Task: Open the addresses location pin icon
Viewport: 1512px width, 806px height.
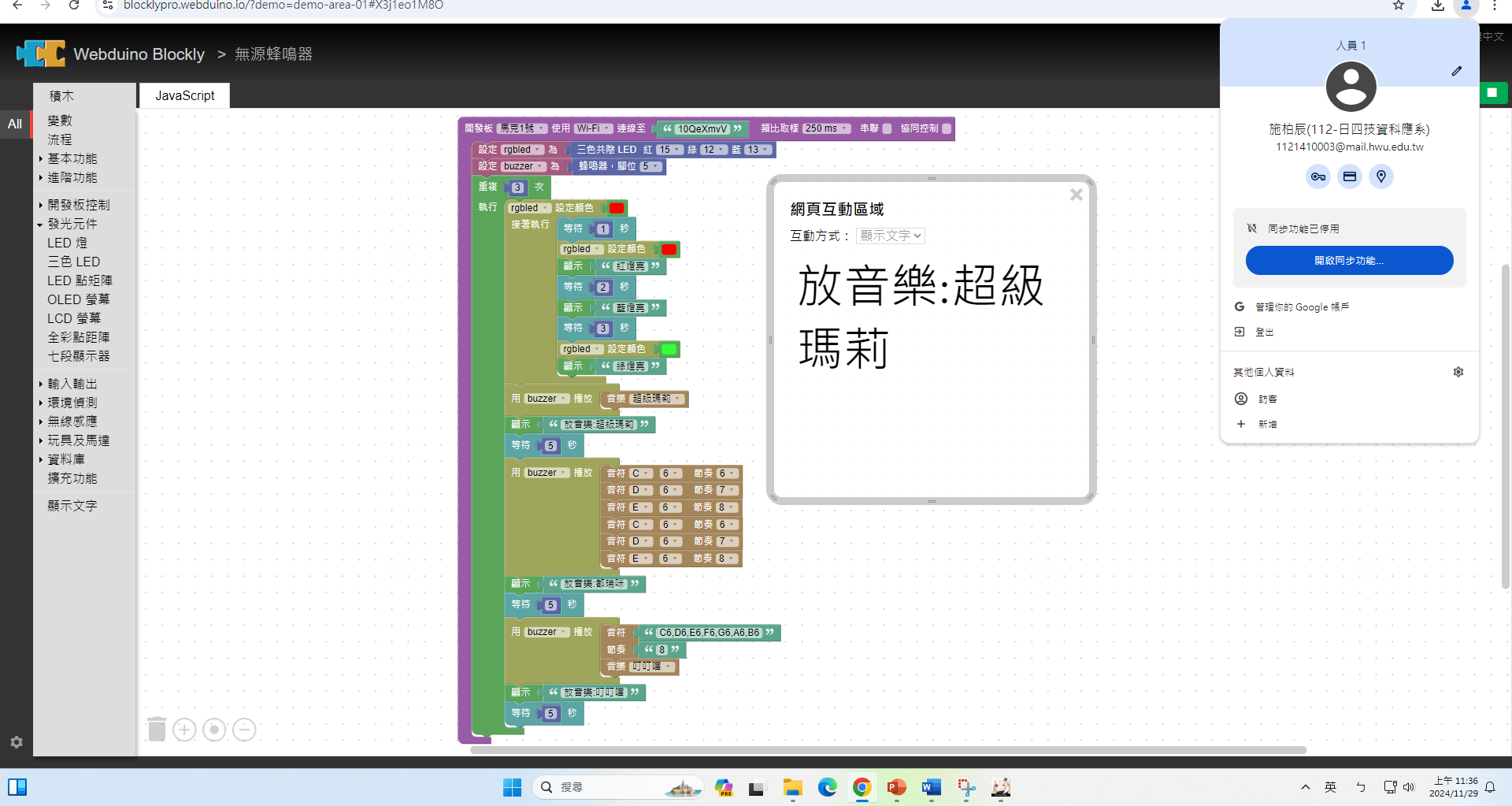Action: coord(1380,176)
